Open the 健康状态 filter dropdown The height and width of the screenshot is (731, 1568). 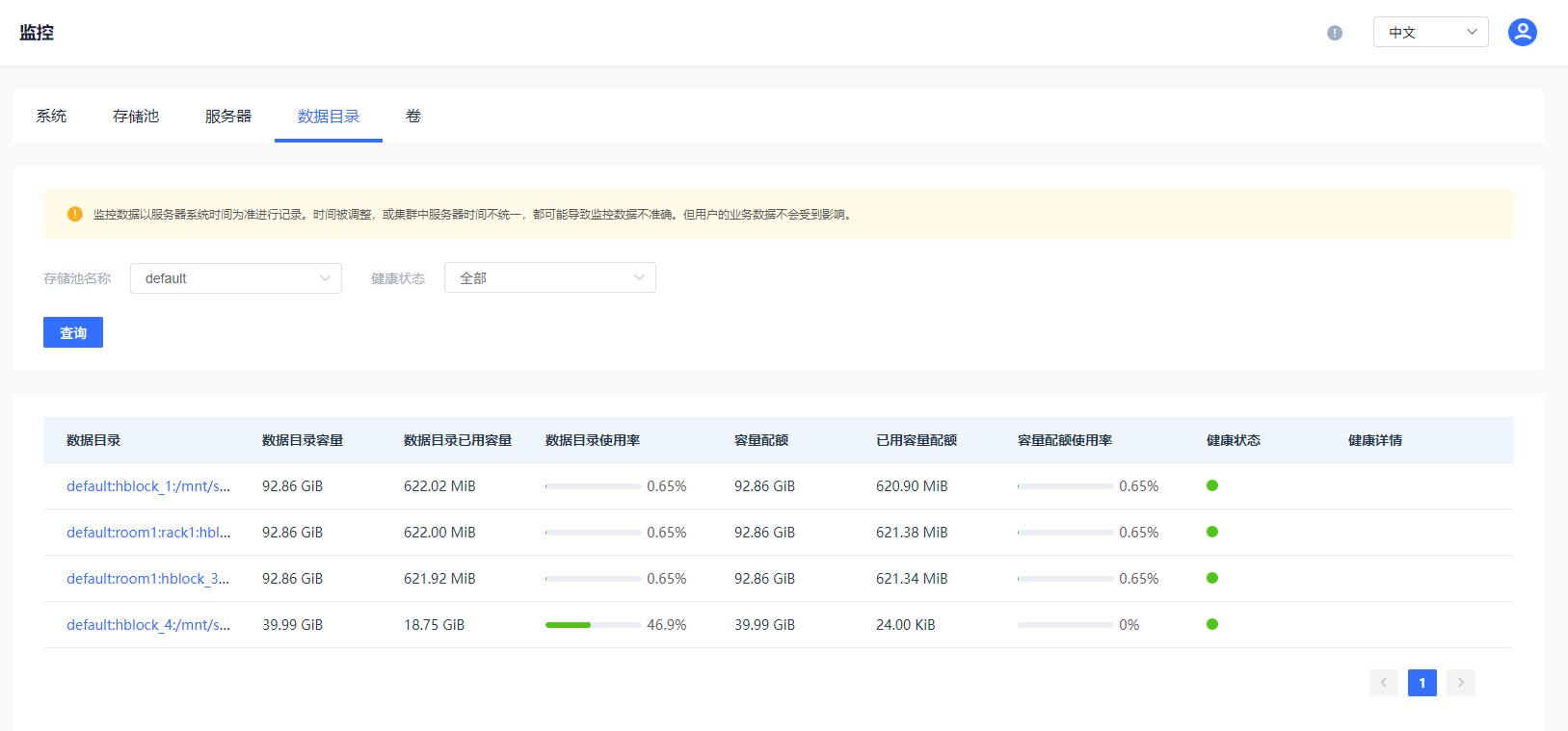pyautogui.click(x=549, y=278)
